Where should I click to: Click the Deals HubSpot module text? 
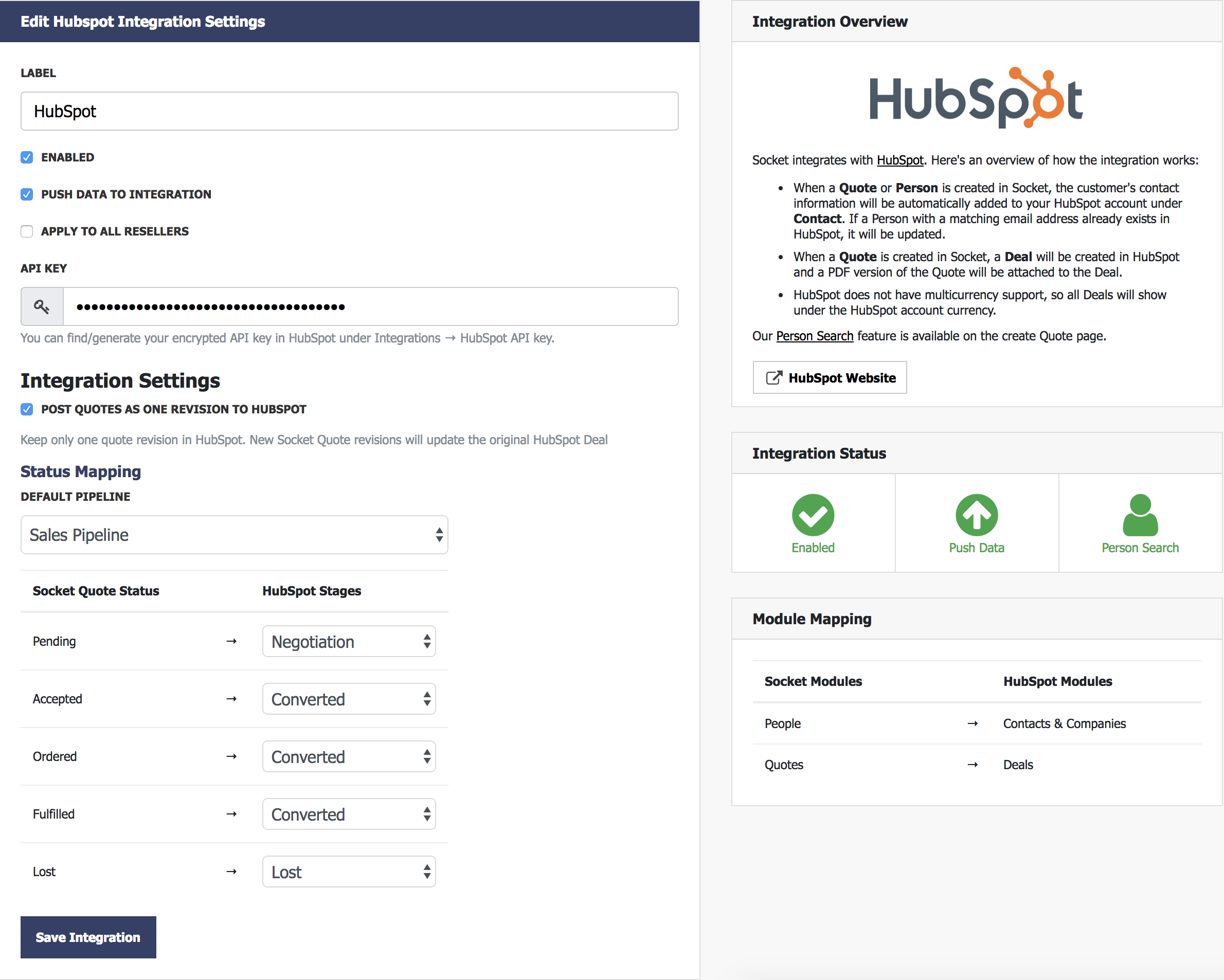coord(1018,765)
